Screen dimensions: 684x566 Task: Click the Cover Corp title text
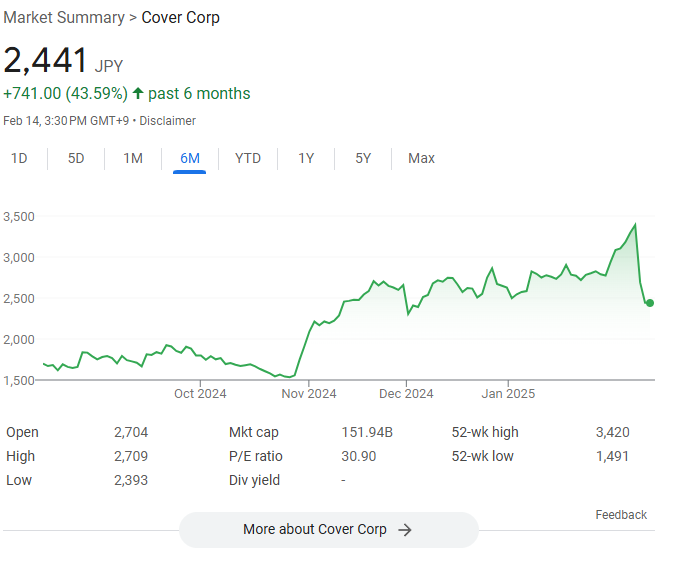181,18
